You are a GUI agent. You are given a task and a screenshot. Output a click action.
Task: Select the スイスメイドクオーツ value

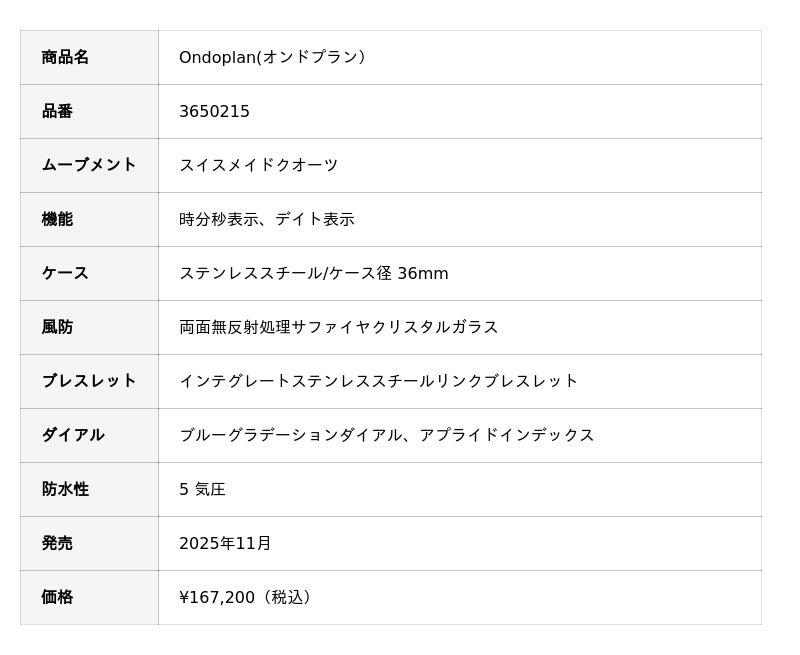(x=258, y=165)
